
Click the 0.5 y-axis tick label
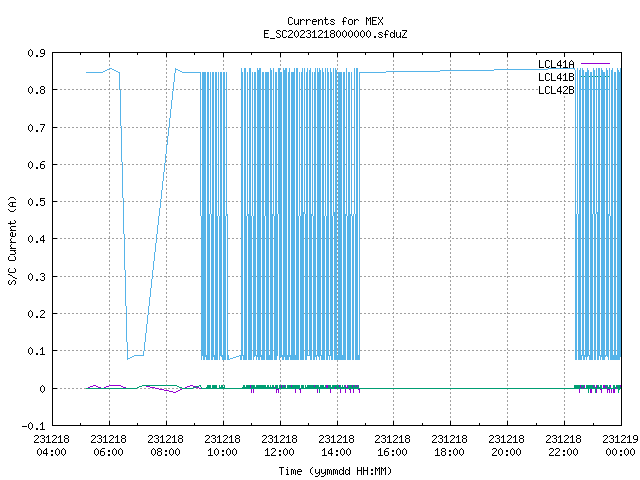click(36, 202)
